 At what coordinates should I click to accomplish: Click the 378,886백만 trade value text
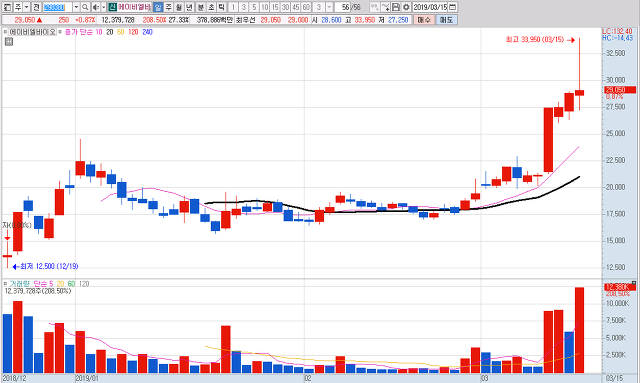(x=214, y=20)
